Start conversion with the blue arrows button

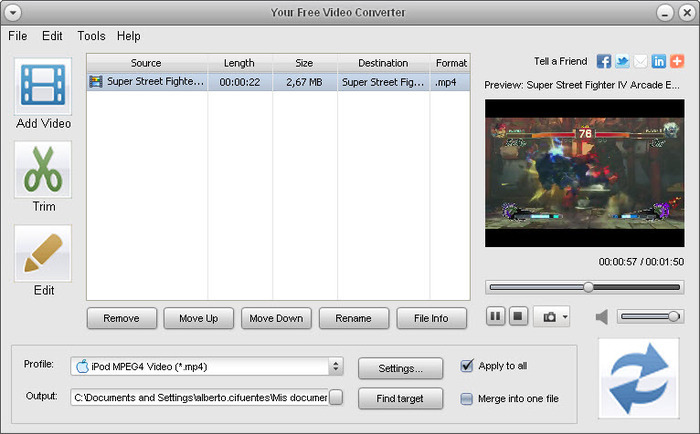pyautogui.click(x=638, y=378)
